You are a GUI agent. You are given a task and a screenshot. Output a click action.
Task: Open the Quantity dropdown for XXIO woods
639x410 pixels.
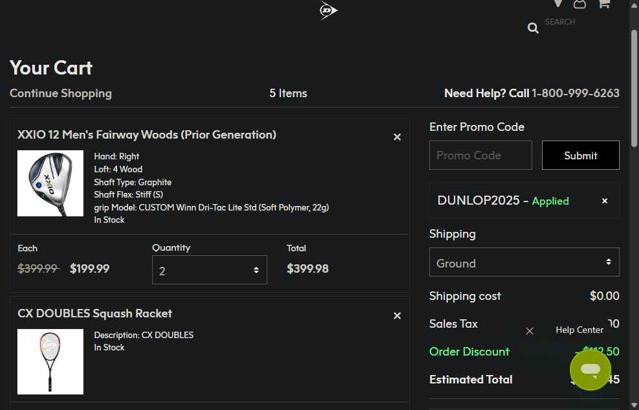(x=209, y=270)
